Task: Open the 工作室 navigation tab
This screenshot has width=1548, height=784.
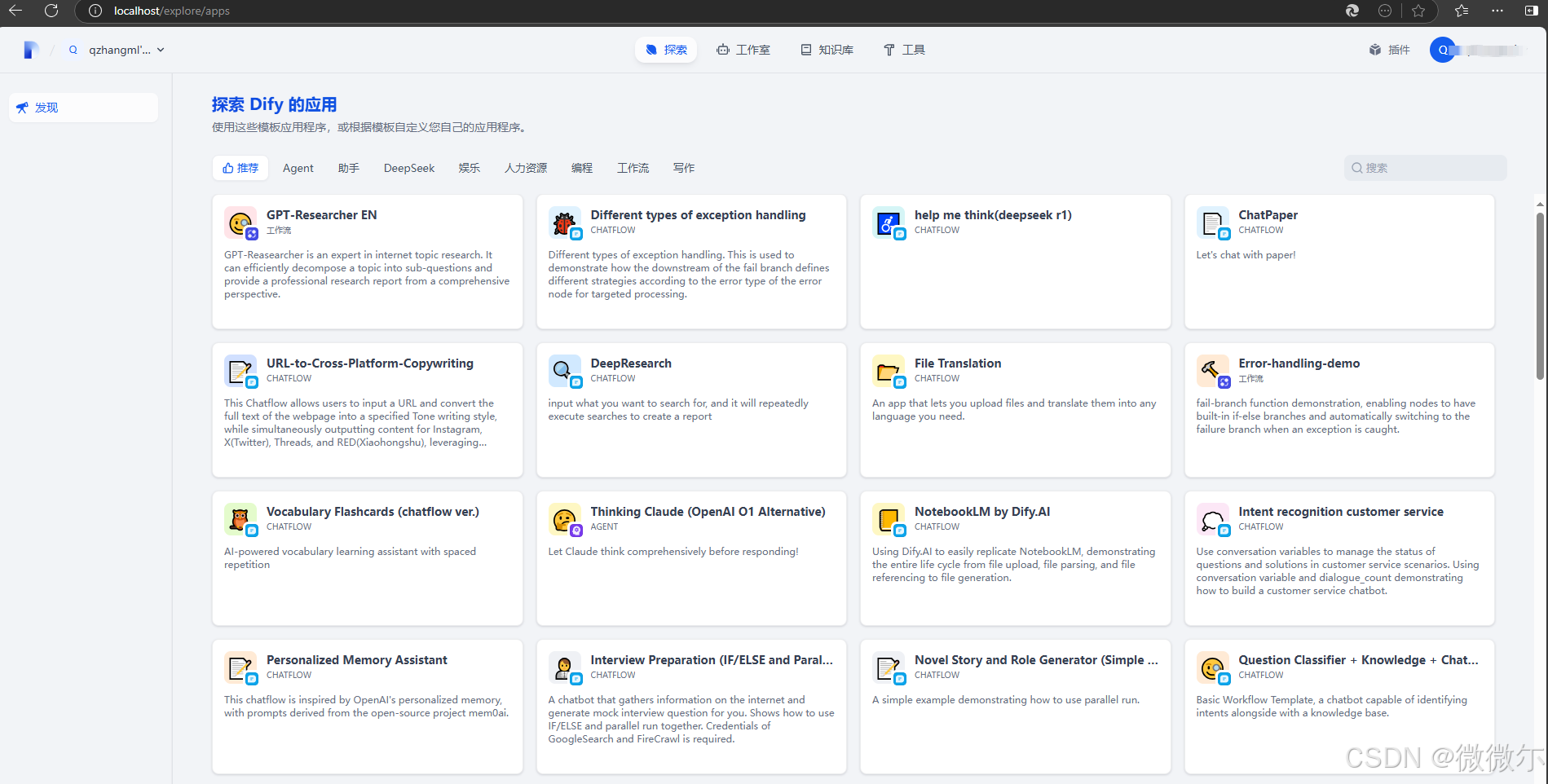Action: [x=743, y=50]
